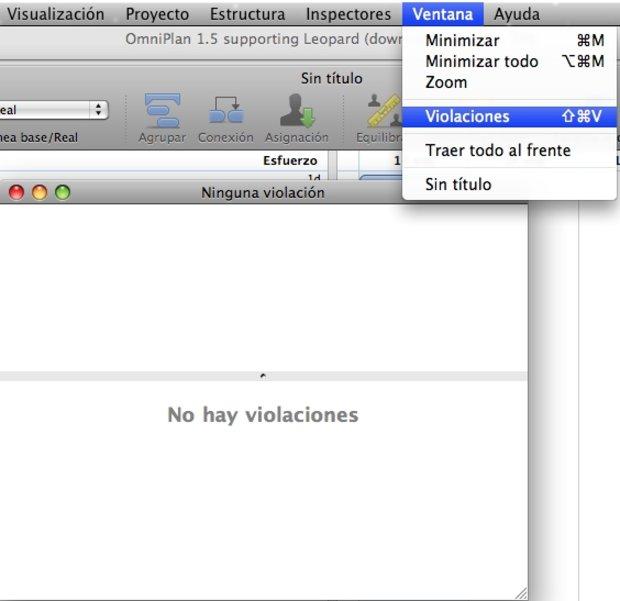Open the Estructura menu
Viewport: 620px width, 601px height.
point(247,14)
